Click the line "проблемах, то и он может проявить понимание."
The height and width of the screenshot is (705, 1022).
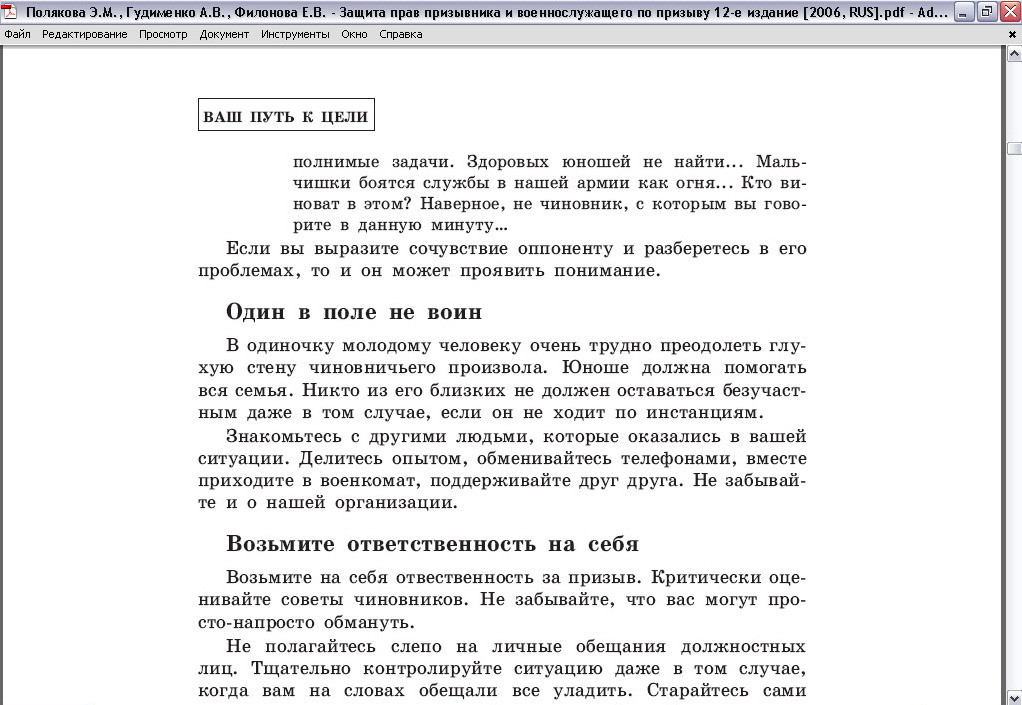tap(430, 270)
